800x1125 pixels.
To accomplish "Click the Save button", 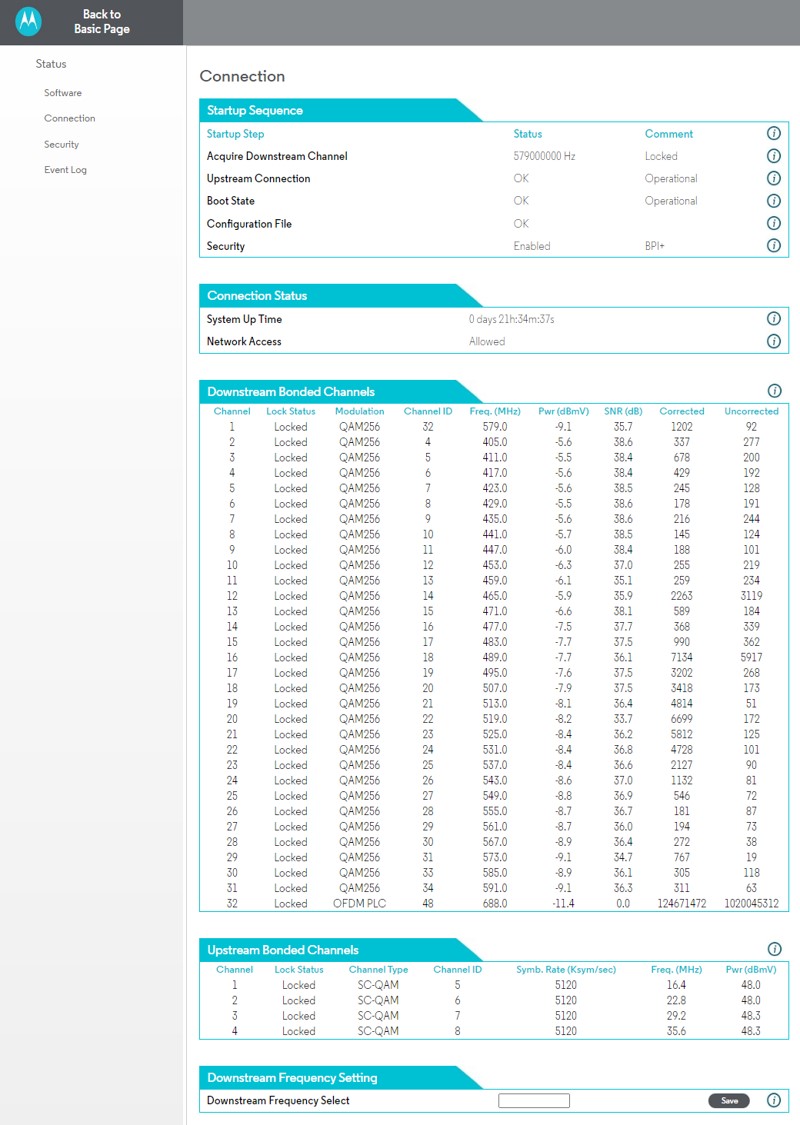I will (x=729, y=1101).
